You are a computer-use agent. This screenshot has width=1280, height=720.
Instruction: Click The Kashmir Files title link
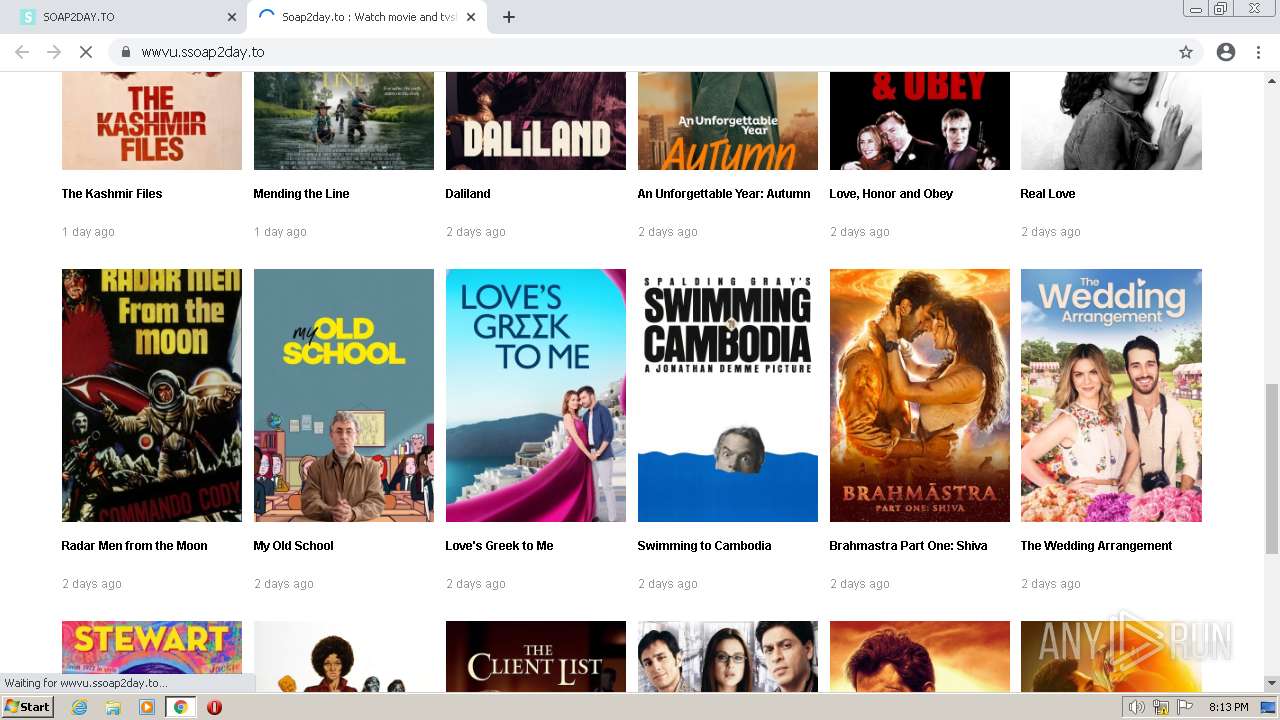(x=112, y=194)
